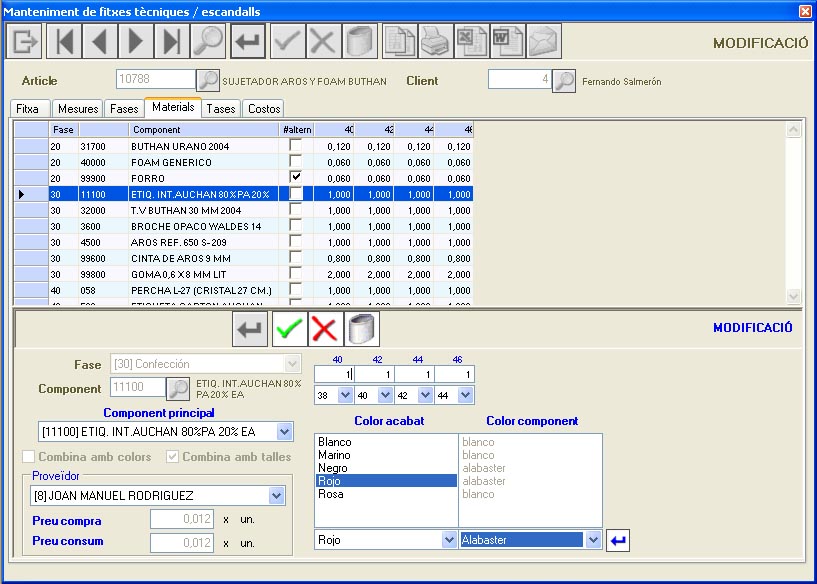
Task: Switch to the Tases tab
Action: tap(221, 109)
